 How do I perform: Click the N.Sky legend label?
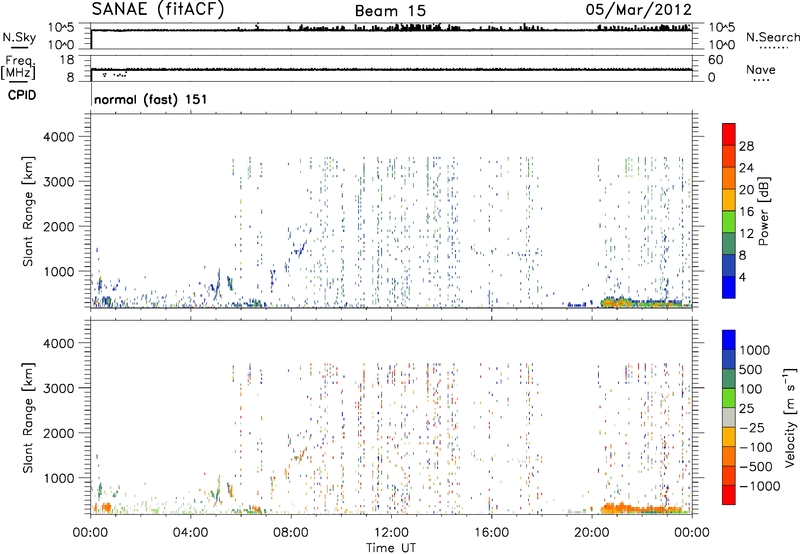click(19, 37)
